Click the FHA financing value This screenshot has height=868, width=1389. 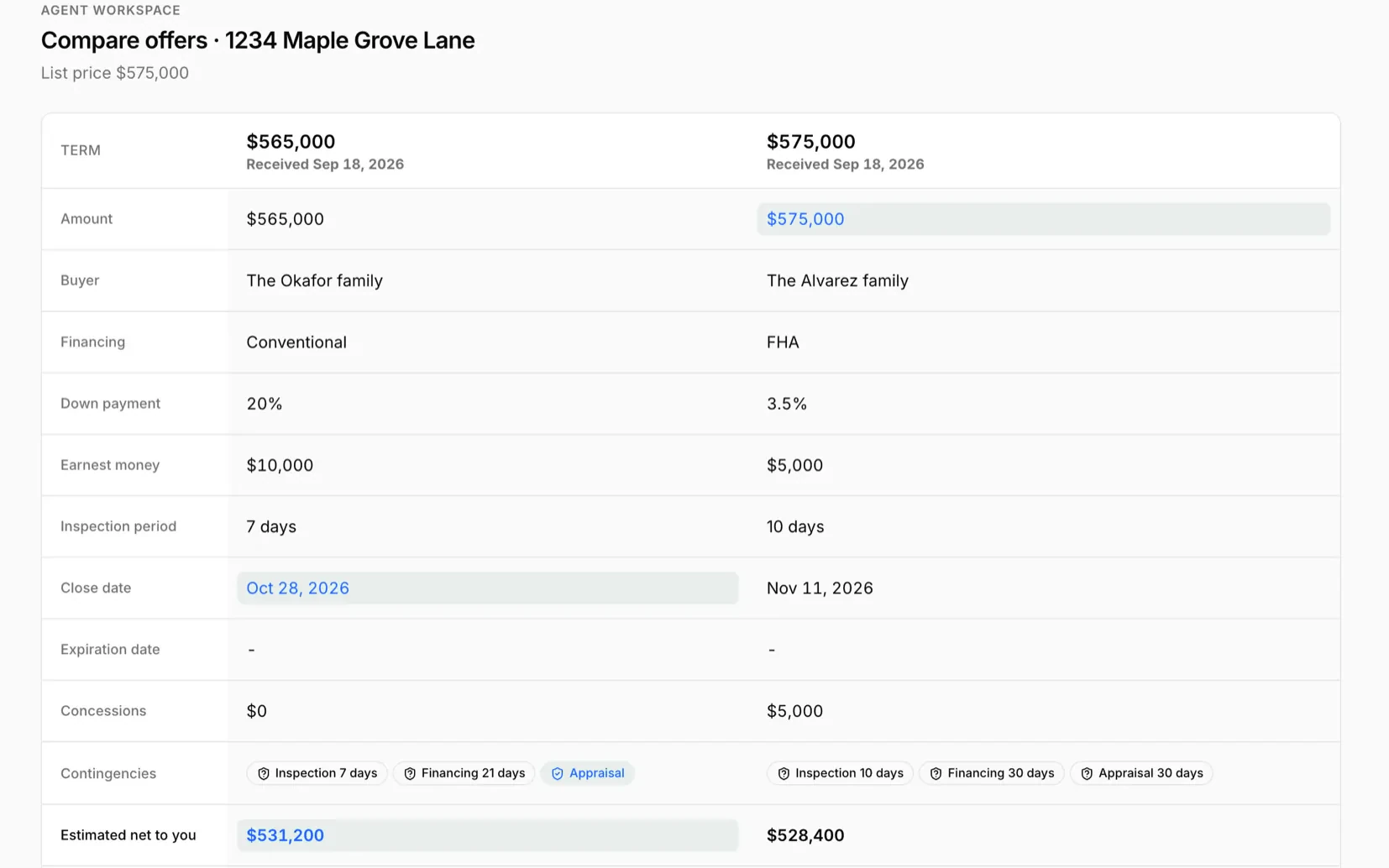tap(783, 342)
